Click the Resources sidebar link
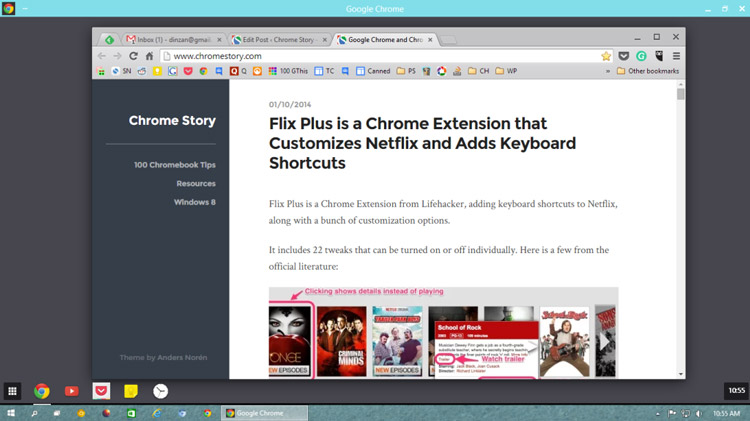This screenshot has width=750, height=421. click(x=196, y=183)
